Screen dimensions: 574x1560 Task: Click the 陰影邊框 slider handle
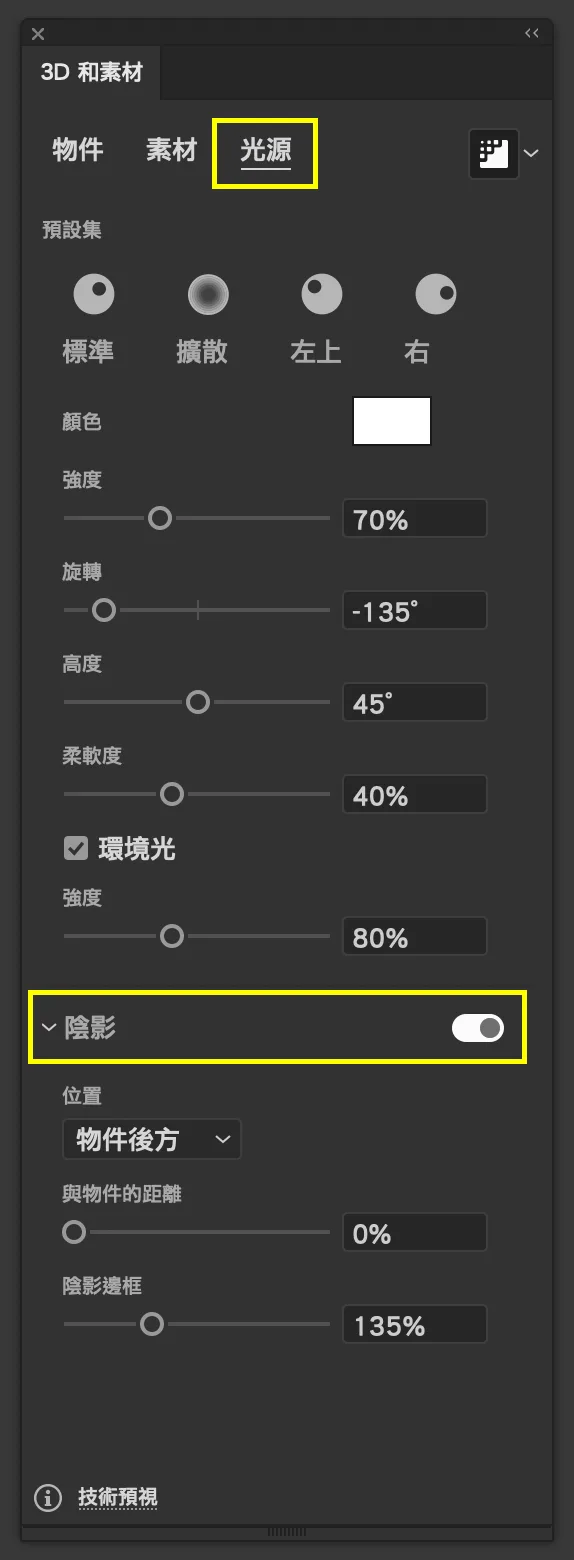click(x=152, y=1324)
